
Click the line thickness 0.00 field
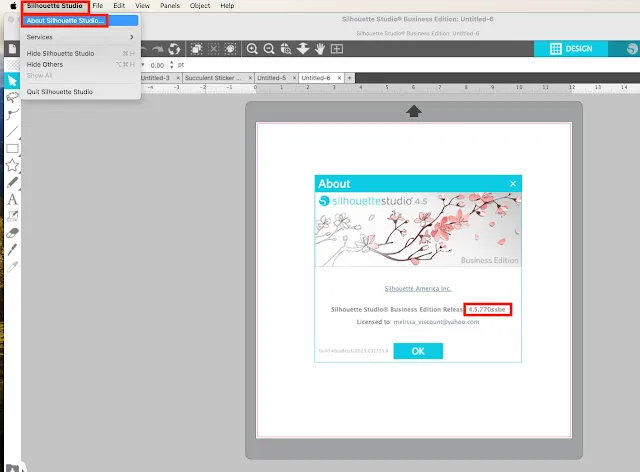(157, 65)
